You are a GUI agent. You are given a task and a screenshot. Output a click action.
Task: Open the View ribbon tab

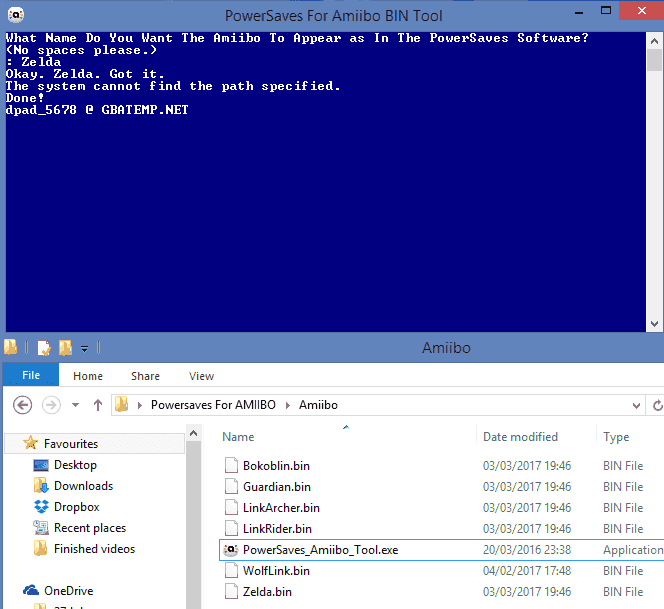202,376
